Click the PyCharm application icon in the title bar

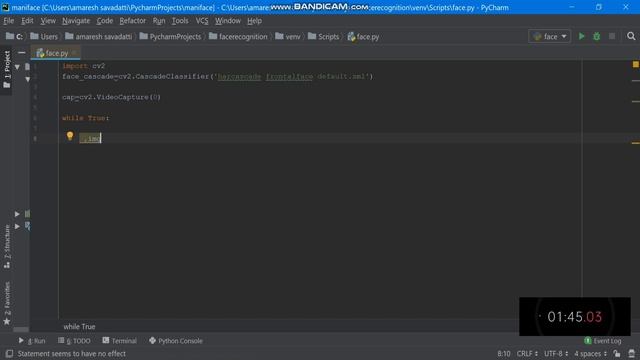pyautogui.click(x=5, y=7)
